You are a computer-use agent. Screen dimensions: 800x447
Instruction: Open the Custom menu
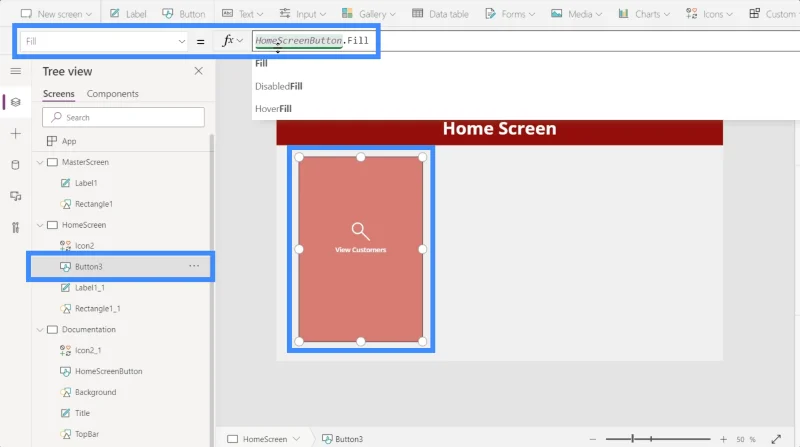pyautogui.click(x=772, y=14)
